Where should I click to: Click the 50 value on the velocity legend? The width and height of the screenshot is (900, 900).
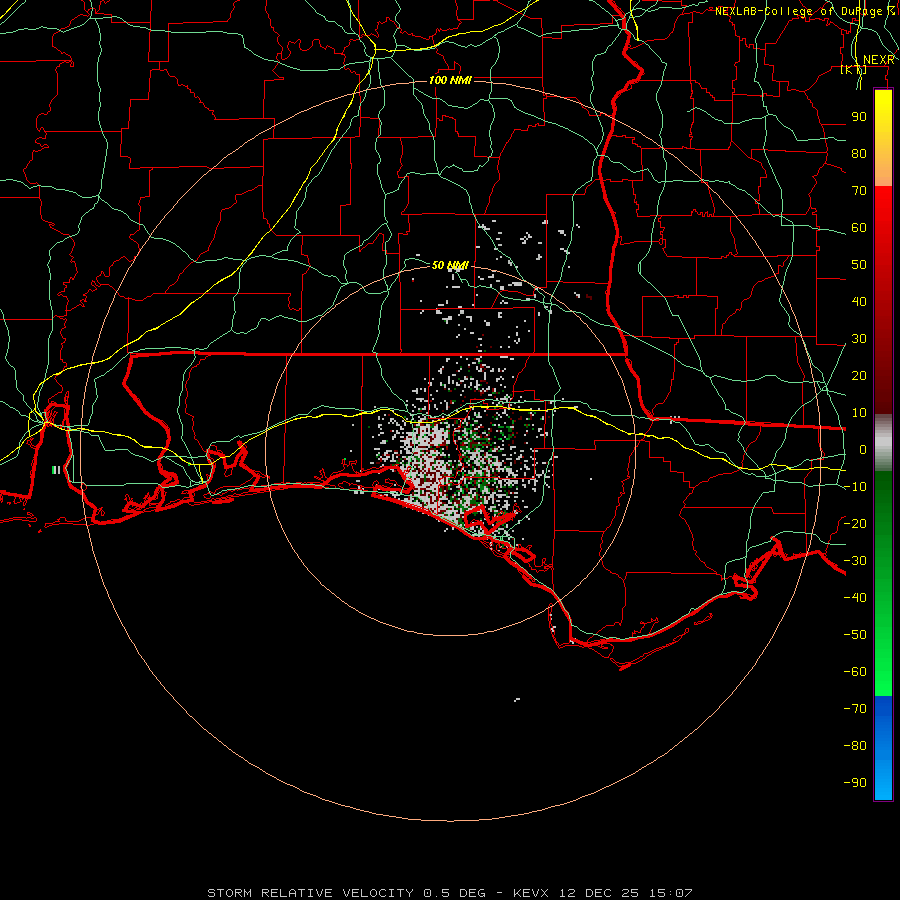[859, 265]
